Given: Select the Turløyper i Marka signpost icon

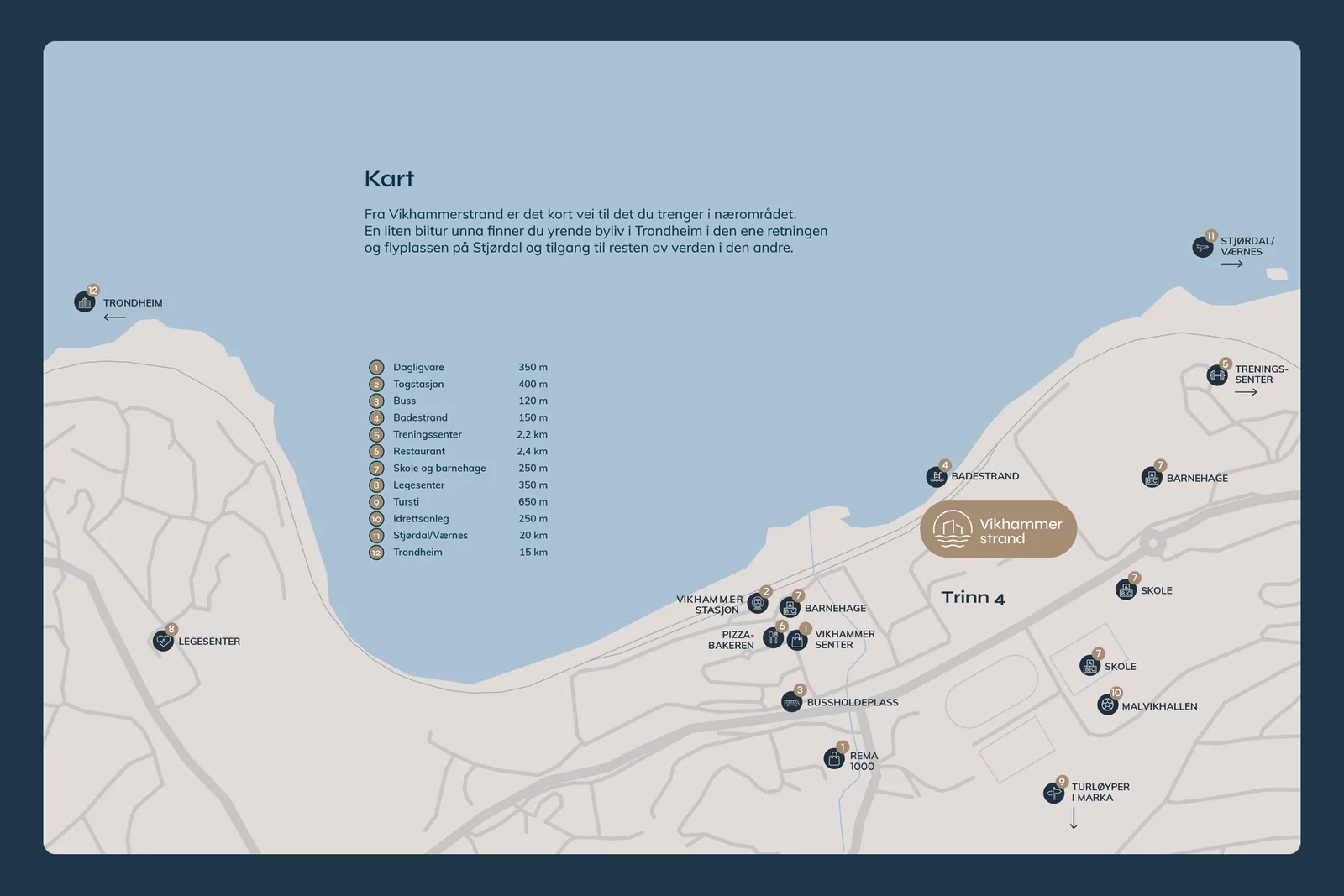Looking at the screenshot, I should [1054, 793].
